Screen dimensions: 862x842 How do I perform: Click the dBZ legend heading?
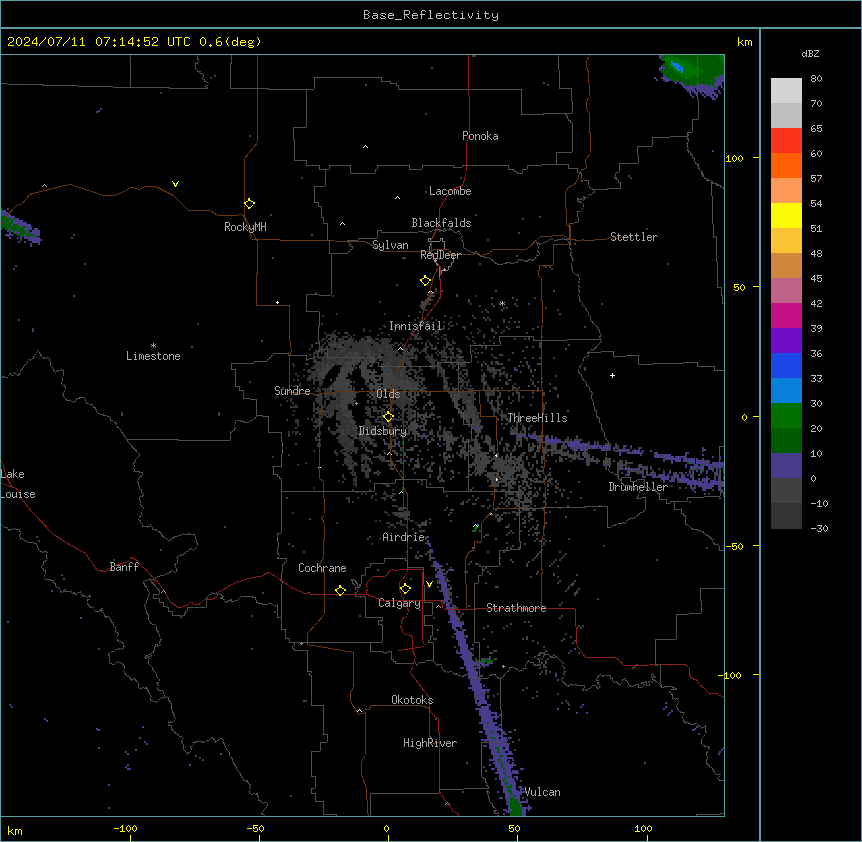coord(810,54)
